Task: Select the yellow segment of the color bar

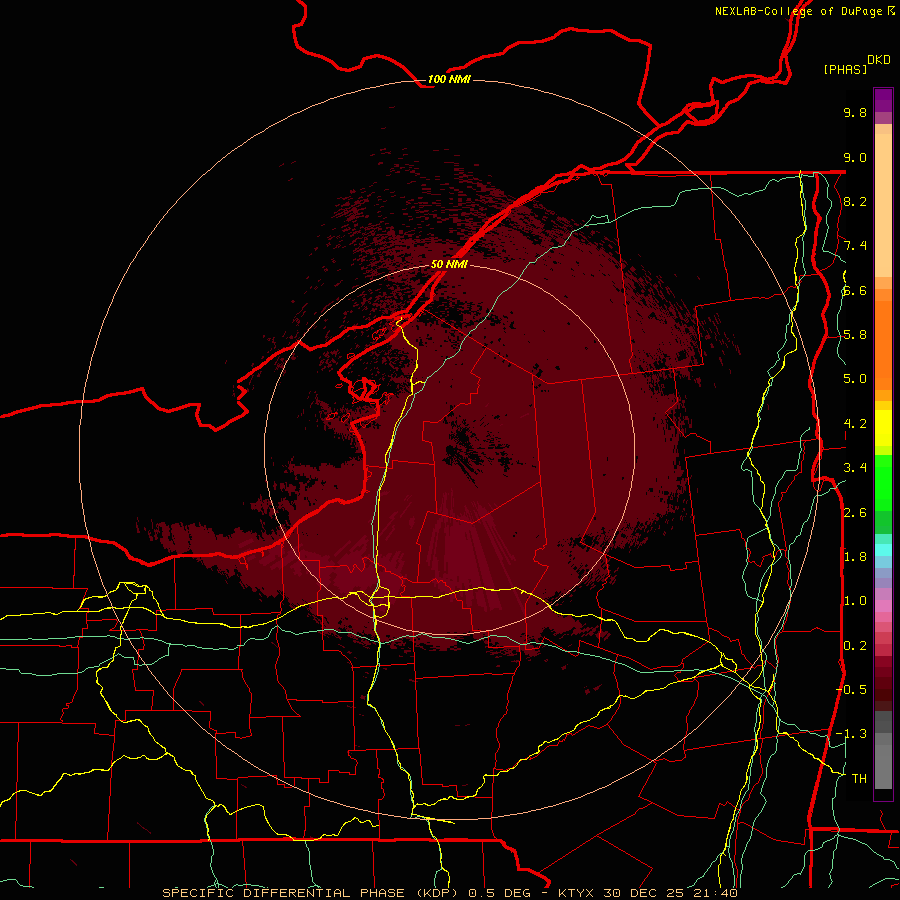Action: coord(883,428)
